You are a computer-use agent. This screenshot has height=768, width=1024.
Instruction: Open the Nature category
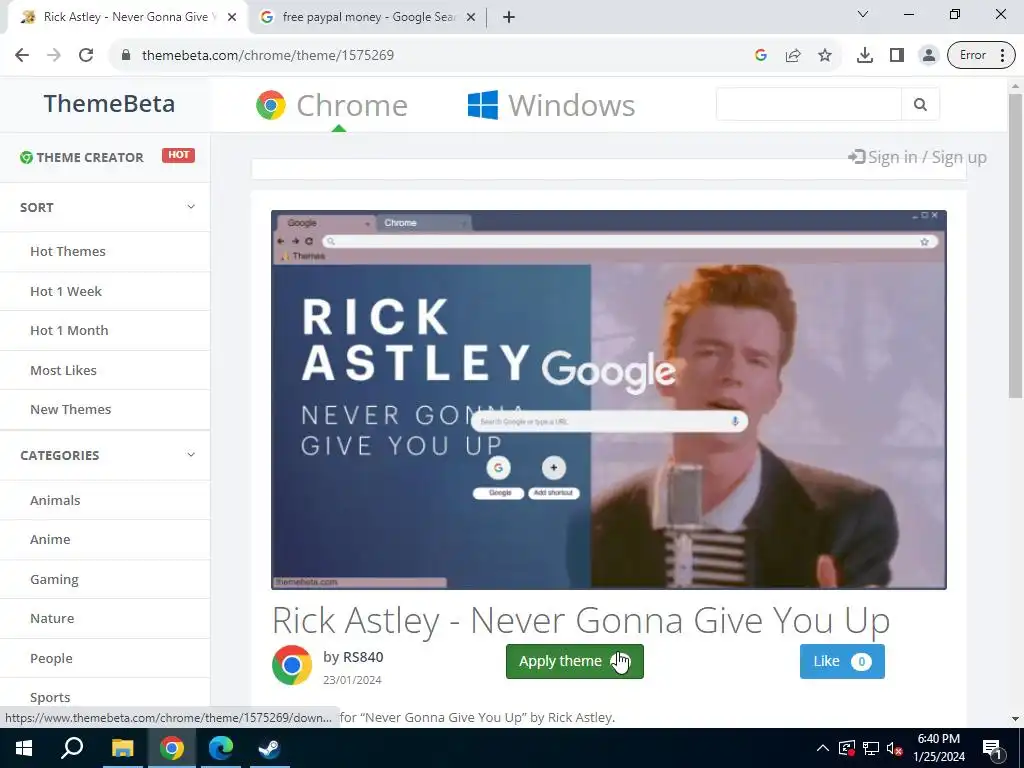pos(52,618)
